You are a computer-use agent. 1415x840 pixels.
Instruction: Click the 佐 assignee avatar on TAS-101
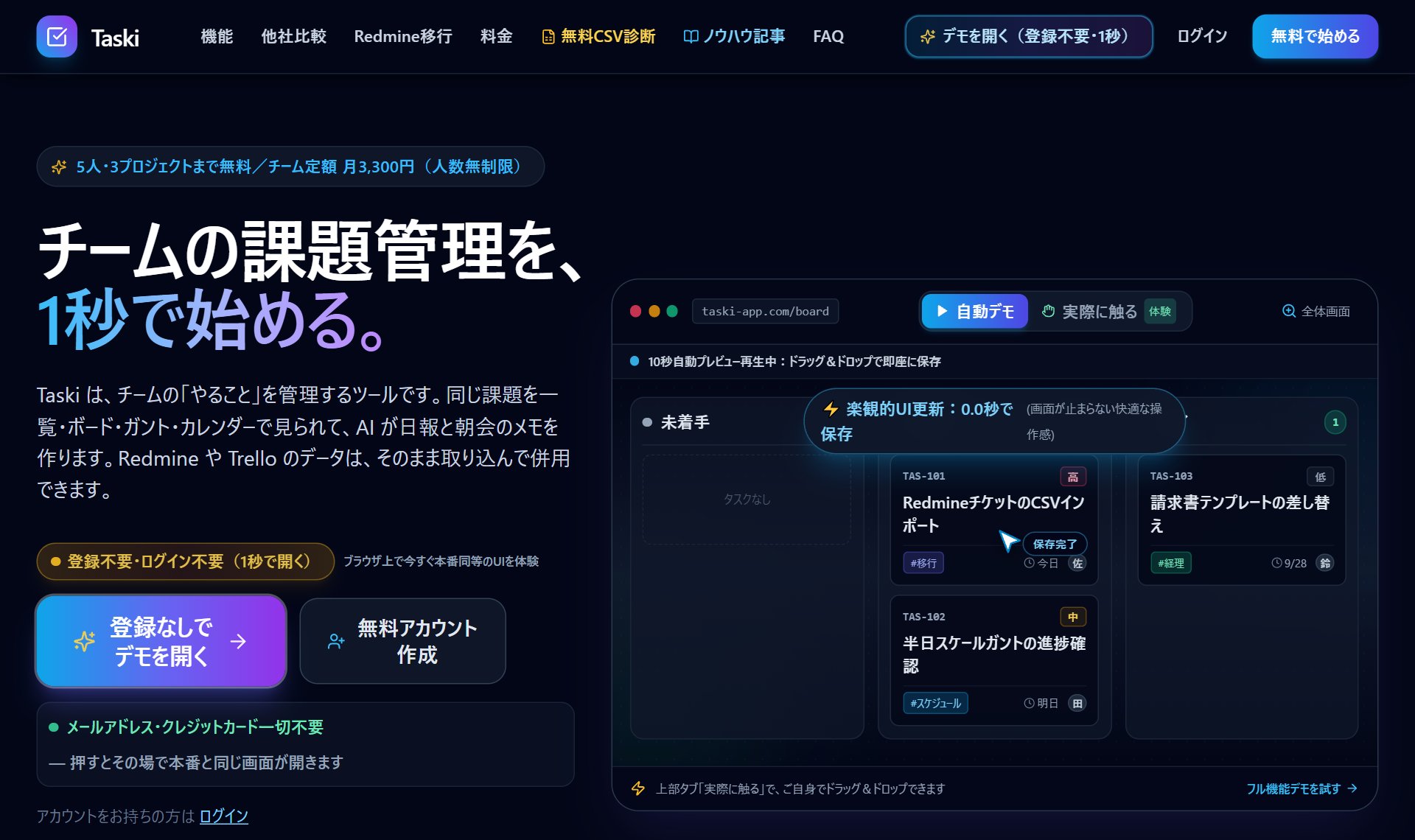pyautogui.click(x=1077, y=563)
